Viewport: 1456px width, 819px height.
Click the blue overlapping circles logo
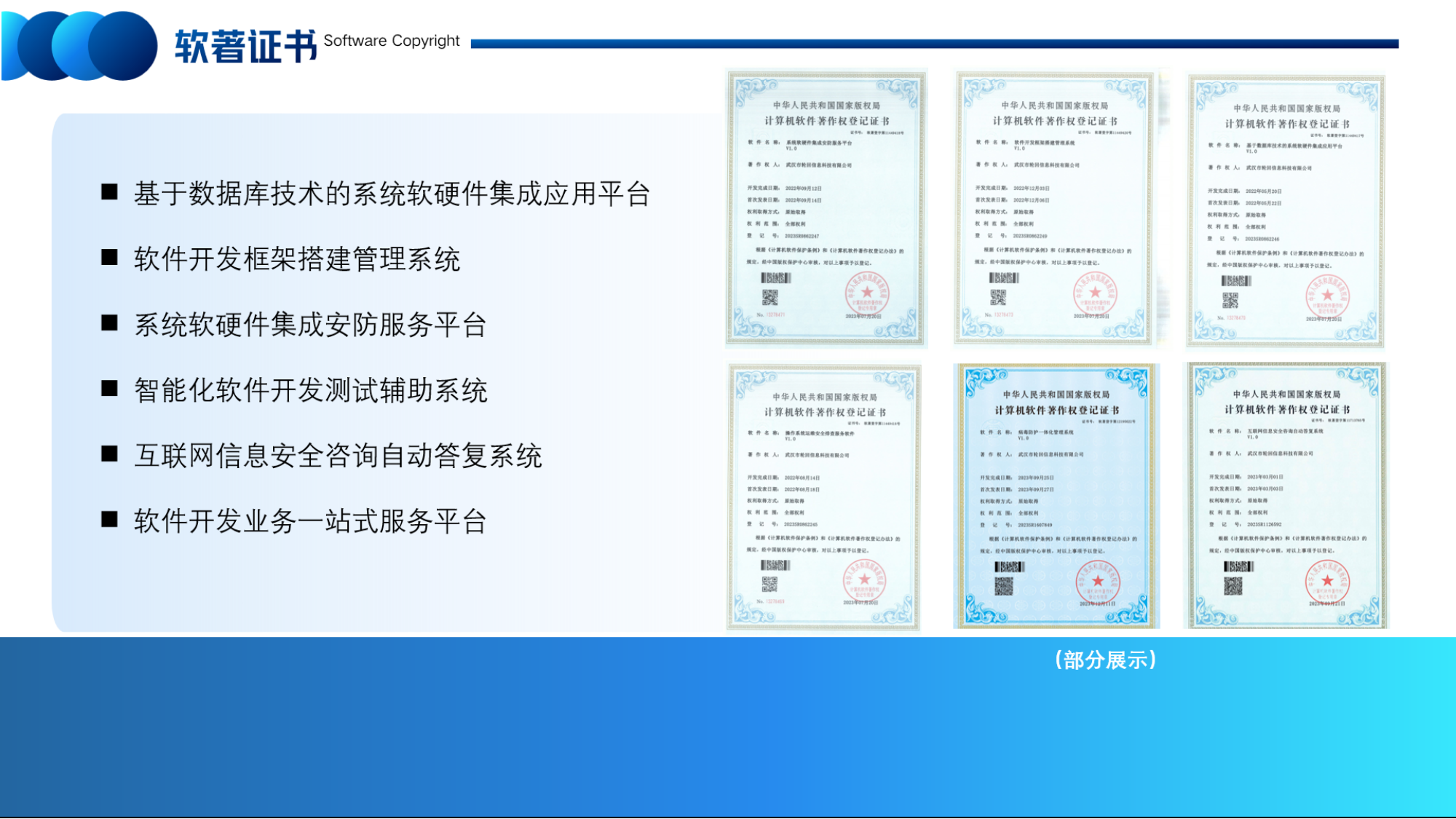(x=80, y=45)
